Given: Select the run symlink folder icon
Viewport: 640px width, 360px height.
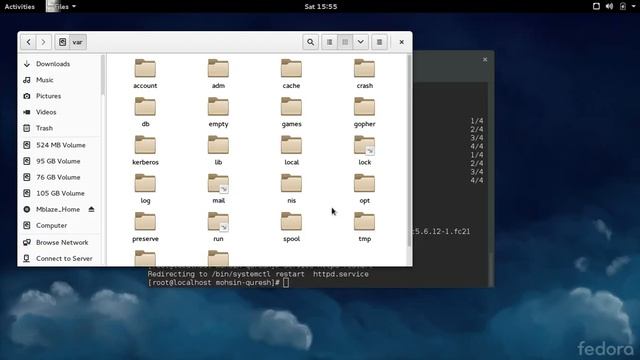Looking at the screenshot, I should [x=218, y=222].
